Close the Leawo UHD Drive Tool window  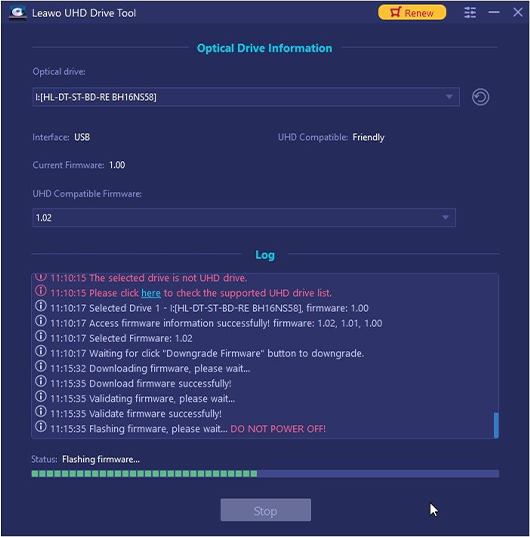click(518, 13)
